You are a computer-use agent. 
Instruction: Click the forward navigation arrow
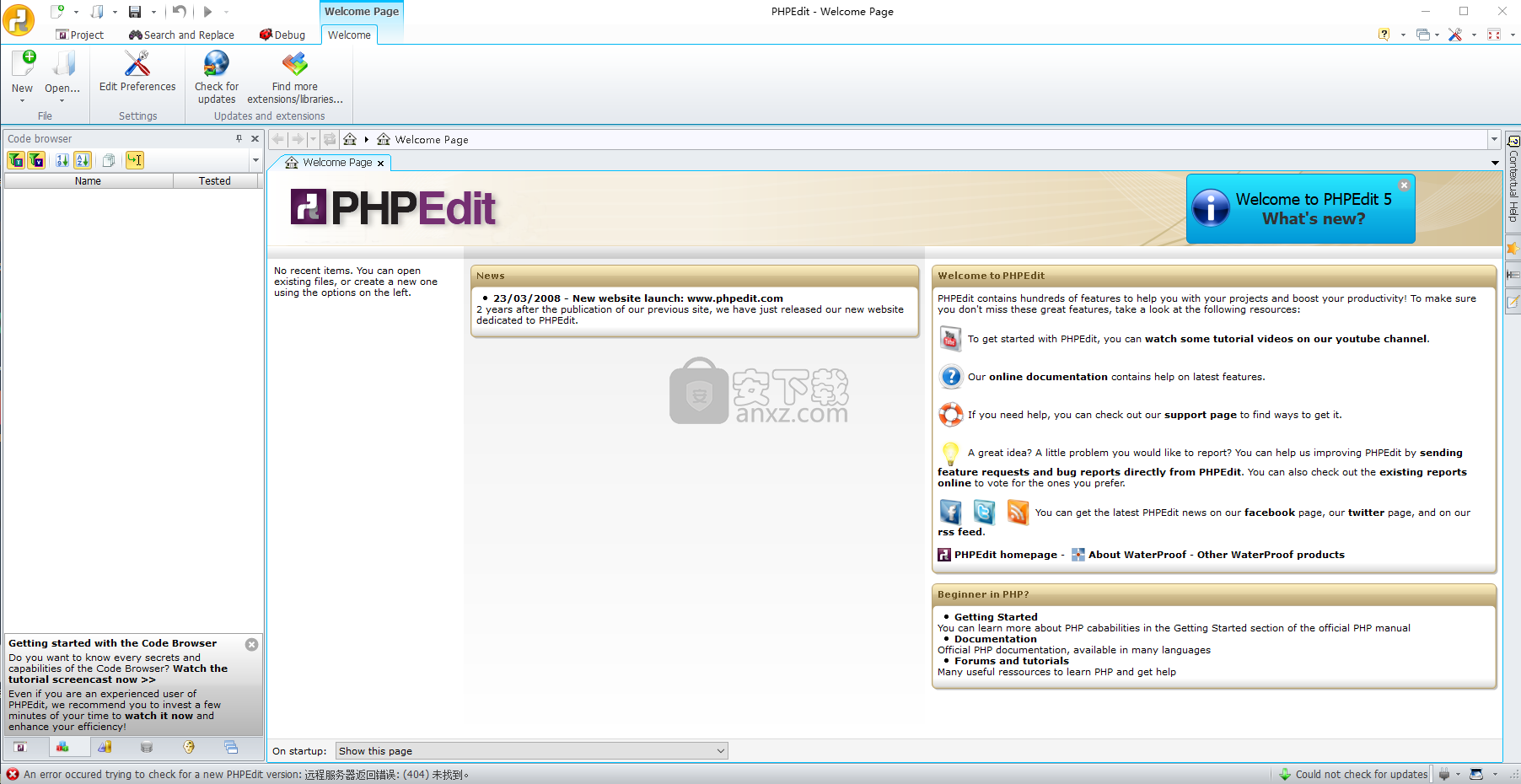tap(298, 139)
